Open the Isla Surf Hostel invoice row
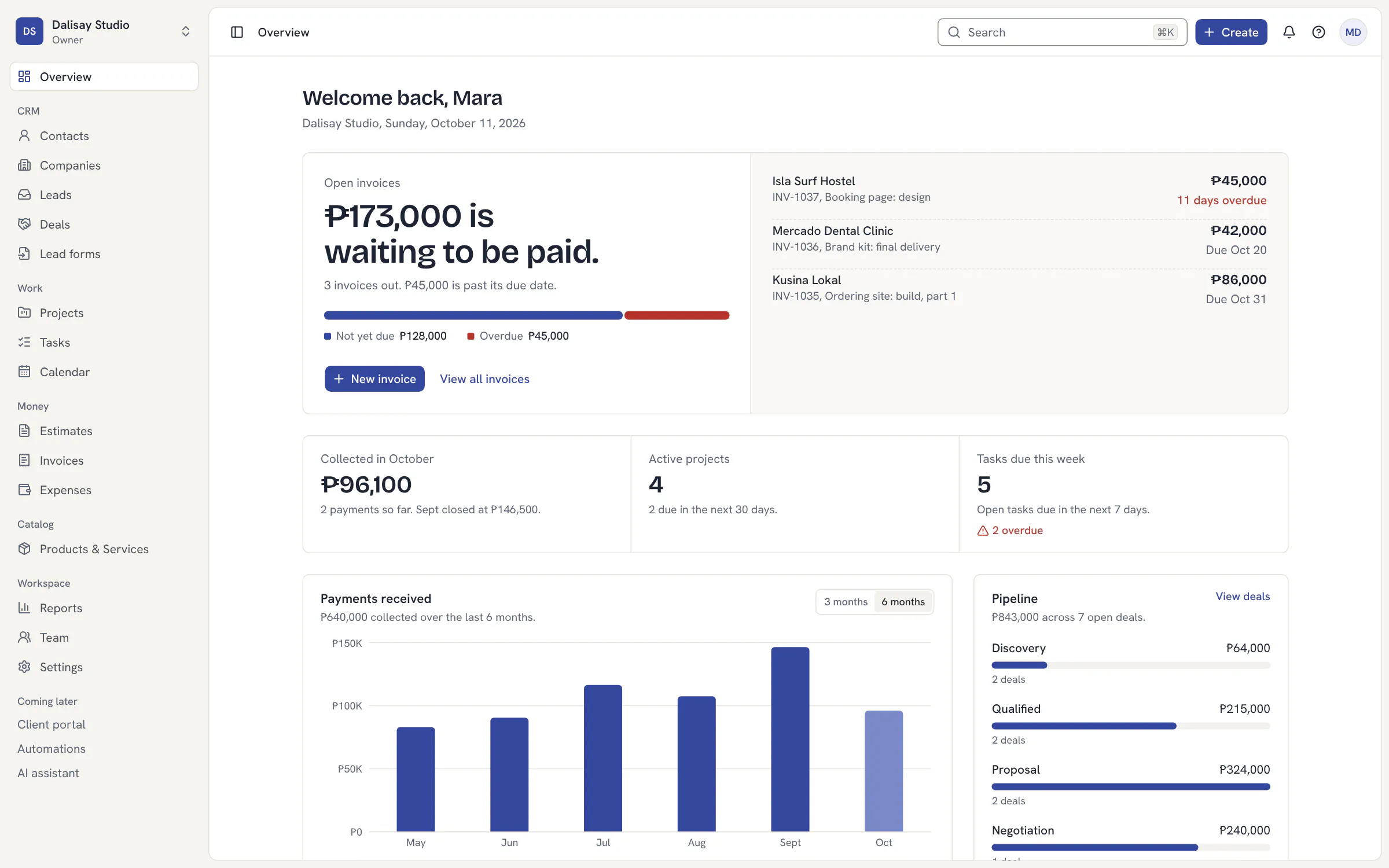1389x868 pixels. [x=1019, y=190]
